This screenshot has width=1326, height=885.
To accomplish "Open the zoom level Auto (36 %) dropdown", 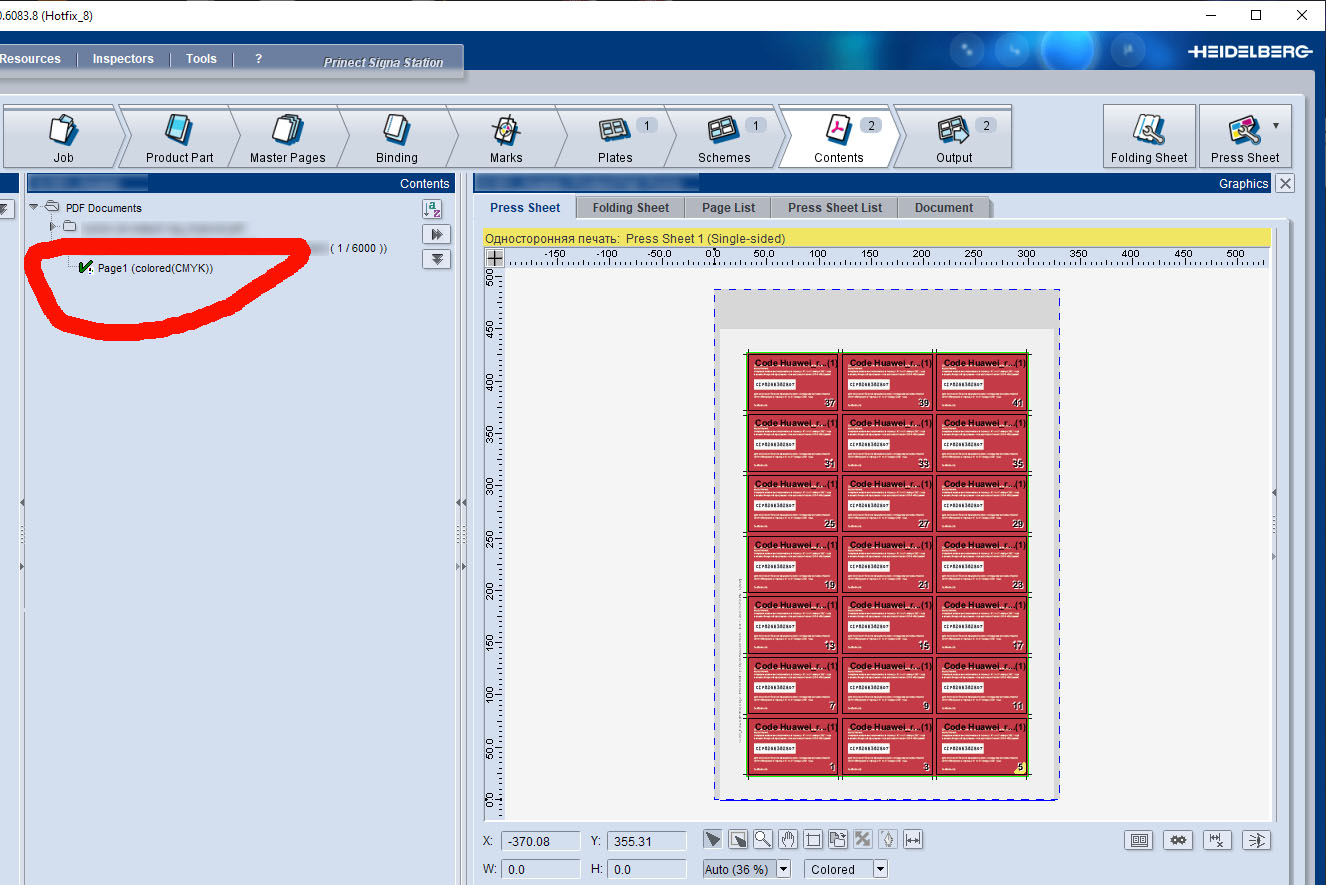I will (x=783, y=869).
